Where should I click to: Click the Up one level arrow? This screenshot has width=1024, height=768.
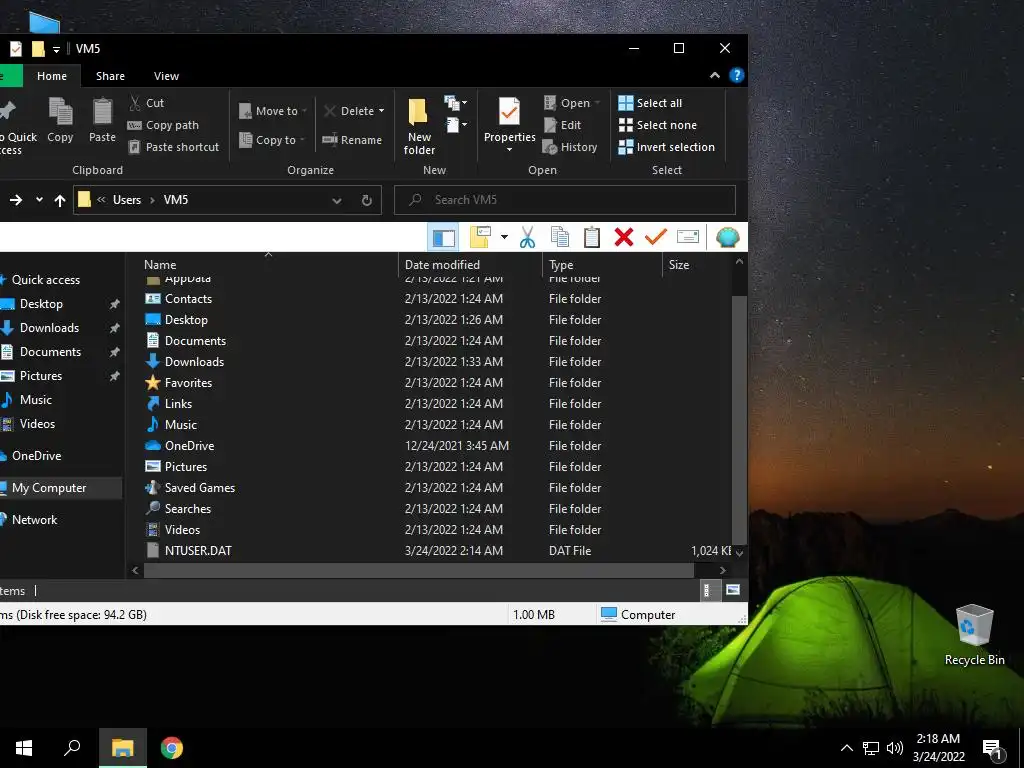[x=59, y=200]
